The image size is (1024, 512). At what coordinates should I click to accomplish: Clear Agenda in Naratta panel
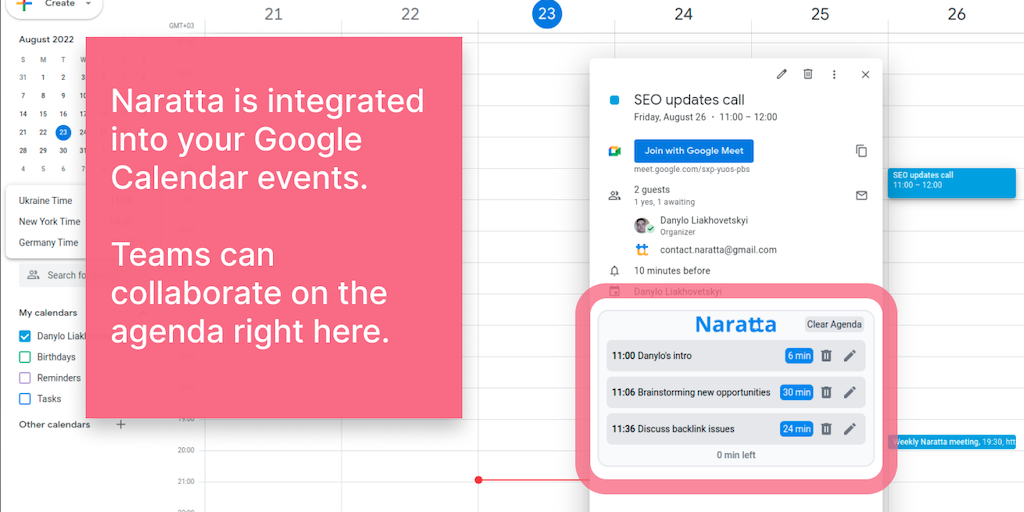(834, 325)
